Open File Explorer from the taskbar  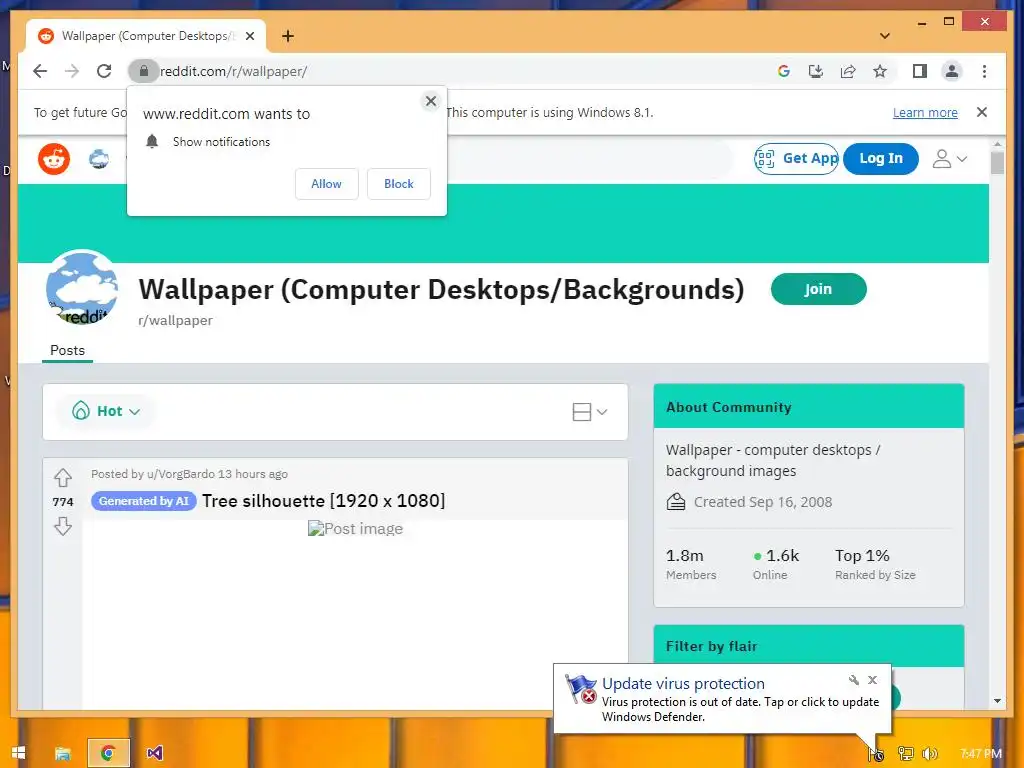coord(63,753)
